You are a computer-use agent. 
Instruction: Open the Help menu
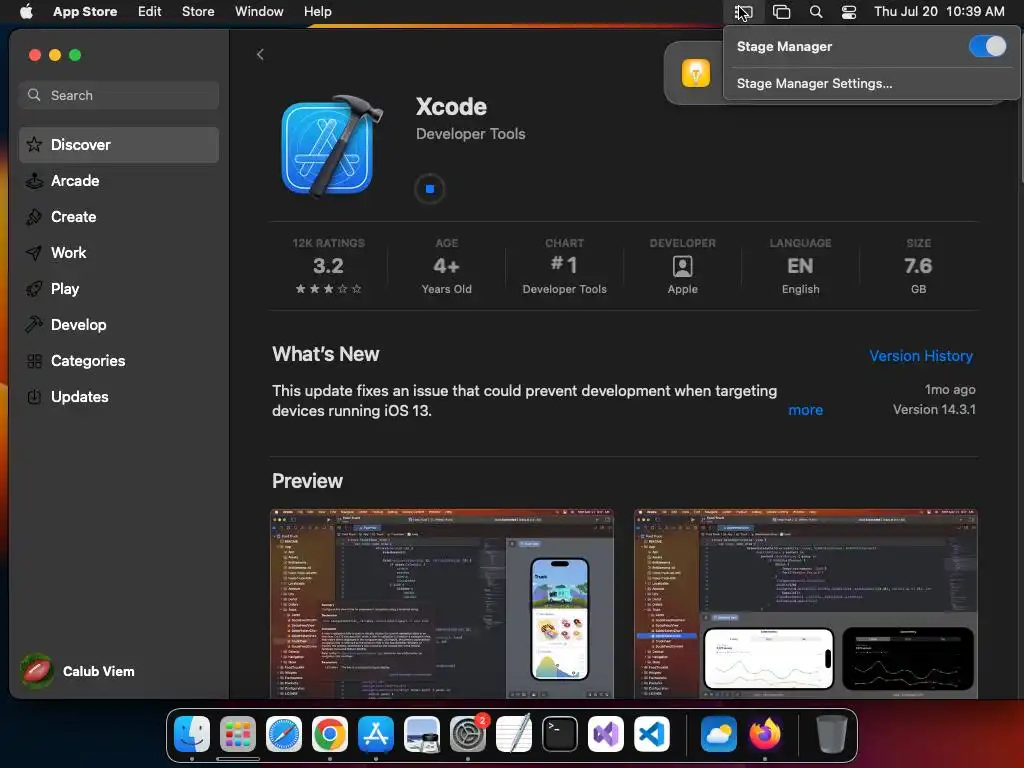tap(317, 12)
